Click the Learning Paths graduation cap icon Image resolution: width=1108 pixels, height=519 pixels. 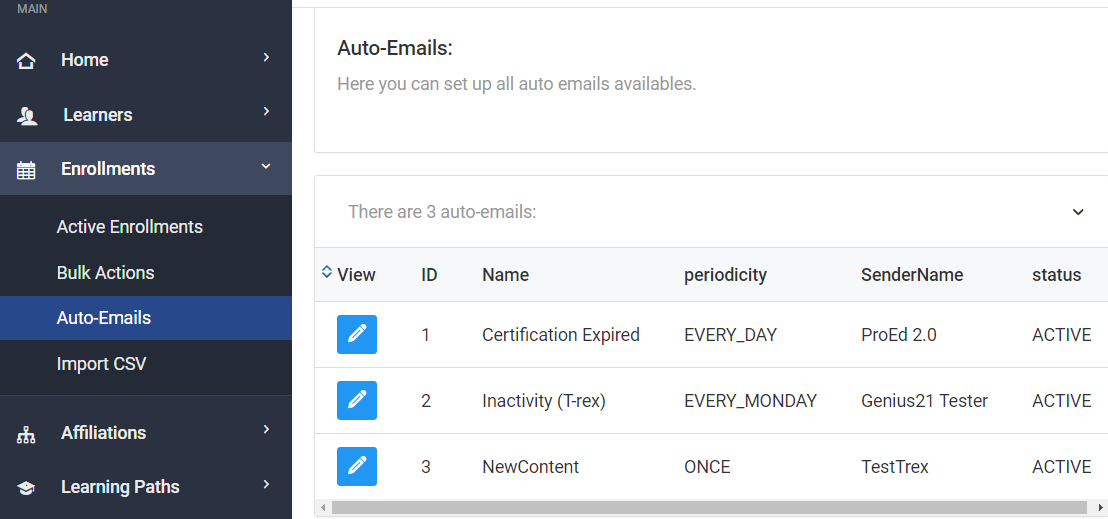coord(27,488)
